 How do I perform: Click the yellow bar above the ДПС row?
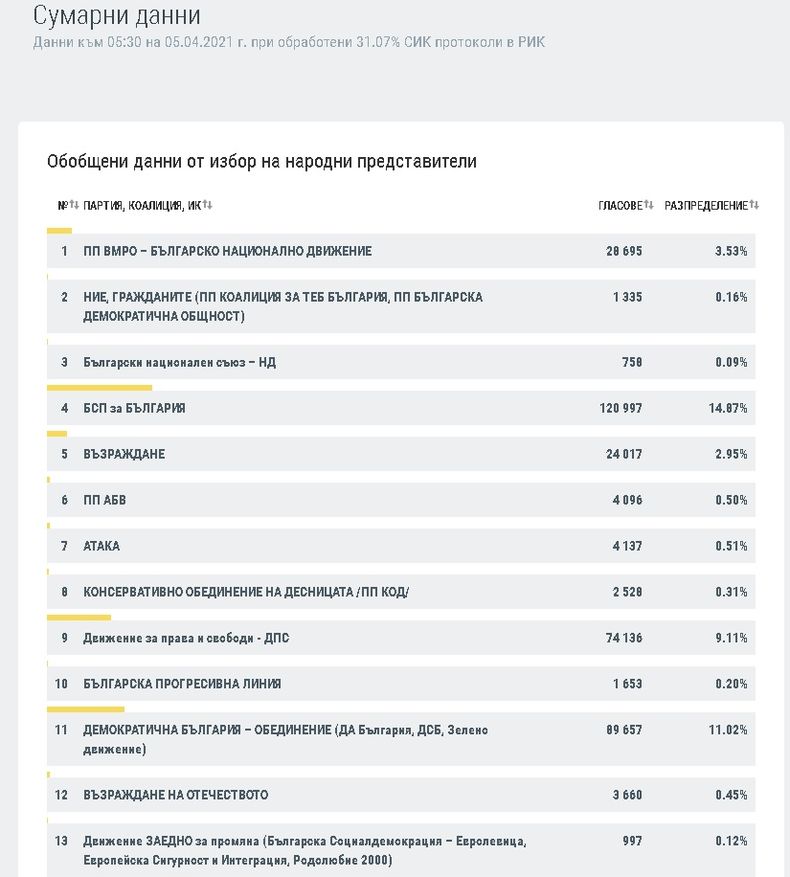pyautogui.click(x=79, y=618)
